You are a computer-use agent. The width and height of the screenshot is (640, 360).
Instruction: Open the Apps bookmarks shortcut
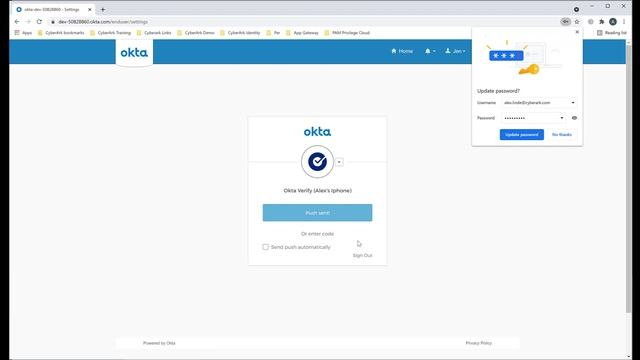[x=23, y=33]
